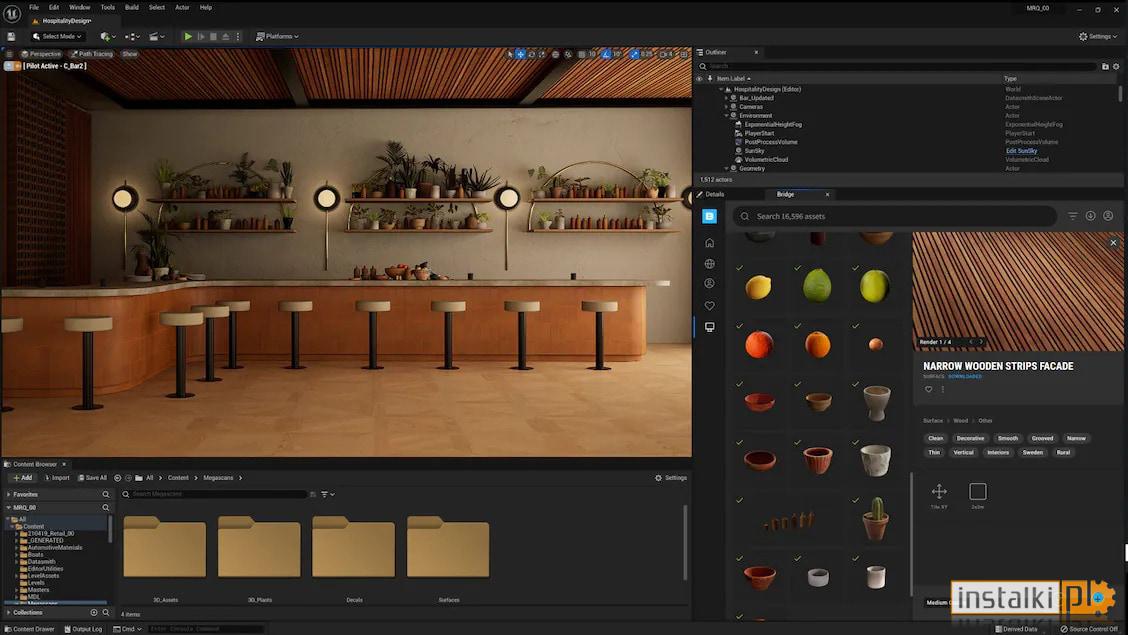Click Save All in Content Browser

pos(92,478)
